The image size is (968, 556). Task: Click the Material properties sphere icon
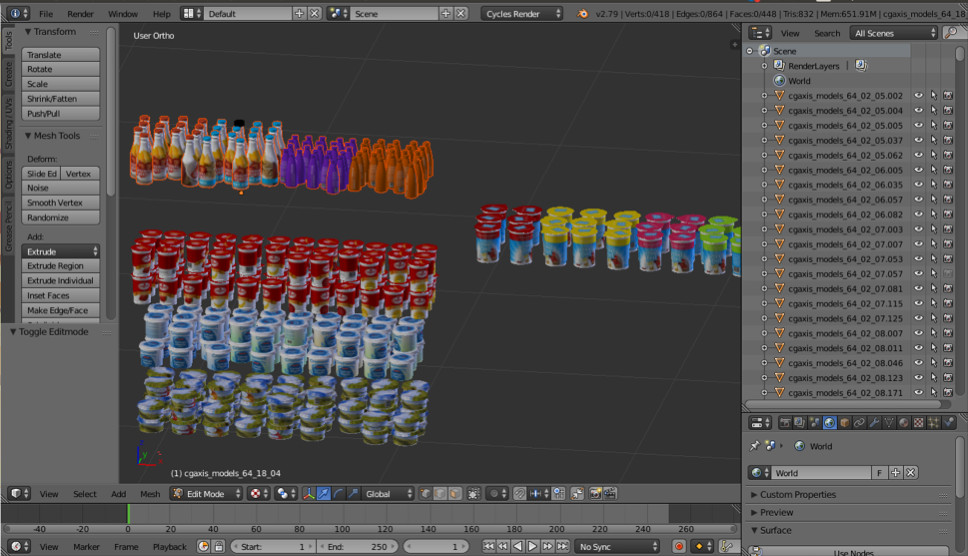coord(905,423)
